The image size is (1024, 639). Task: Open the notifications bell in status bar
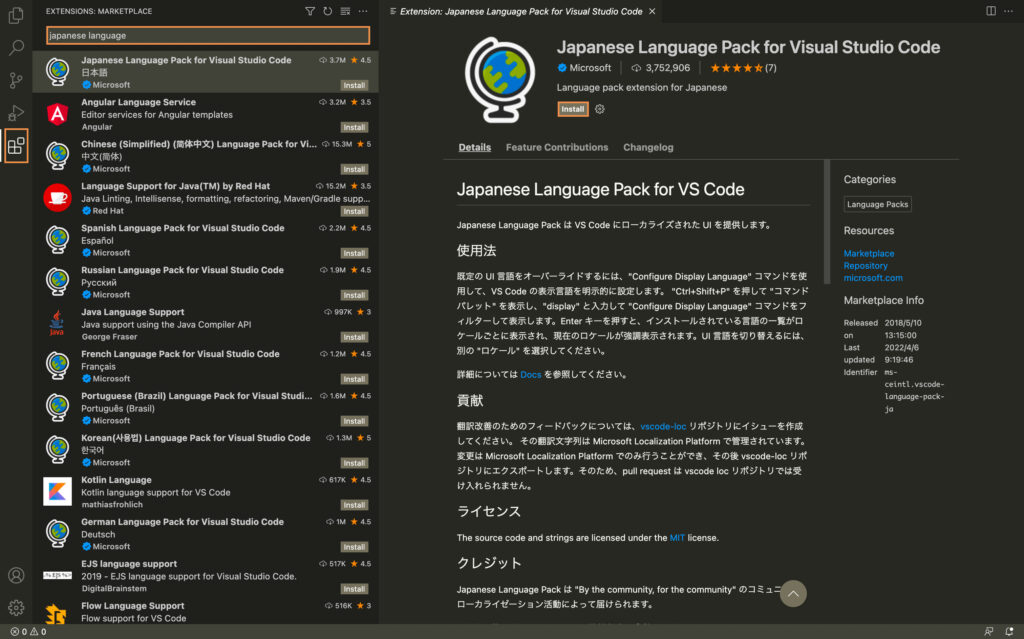[x=1009, y=632]
